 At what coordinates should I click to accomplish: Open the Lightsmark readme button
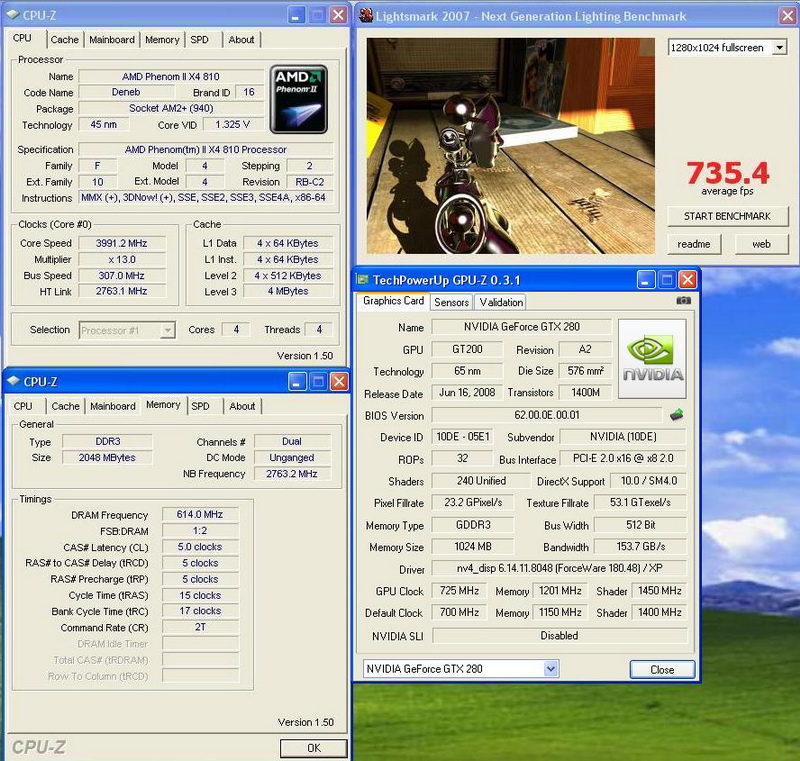tap(694, 244)
